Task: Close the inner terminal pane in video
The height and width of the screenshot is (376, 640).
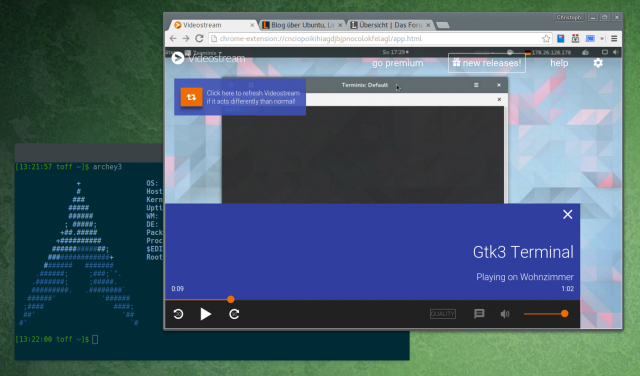Action: click(x=499, y=99)
